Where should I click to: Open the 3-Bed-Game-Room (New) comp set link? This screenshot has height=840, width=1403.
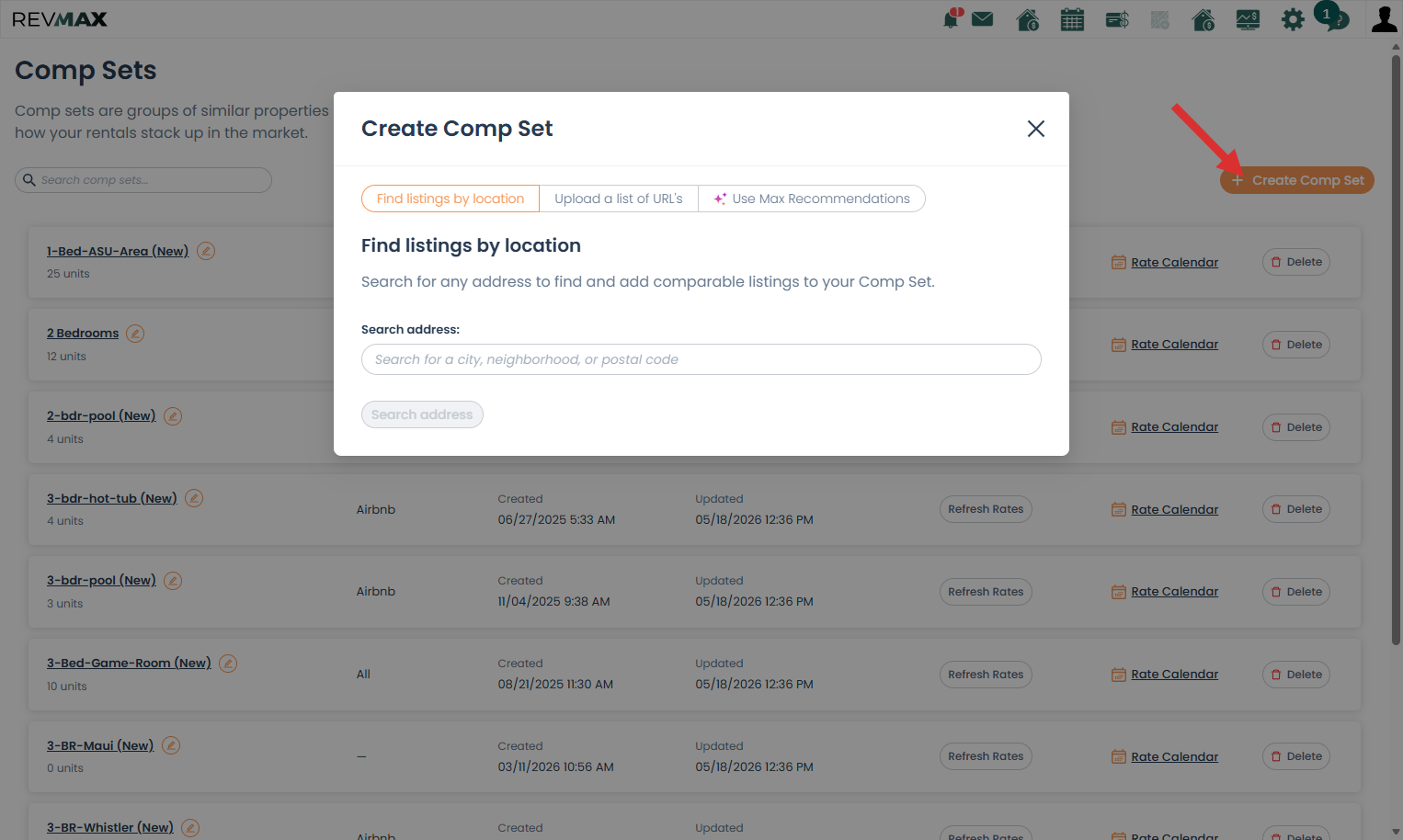pyautogui.click(x=129, y=663)
